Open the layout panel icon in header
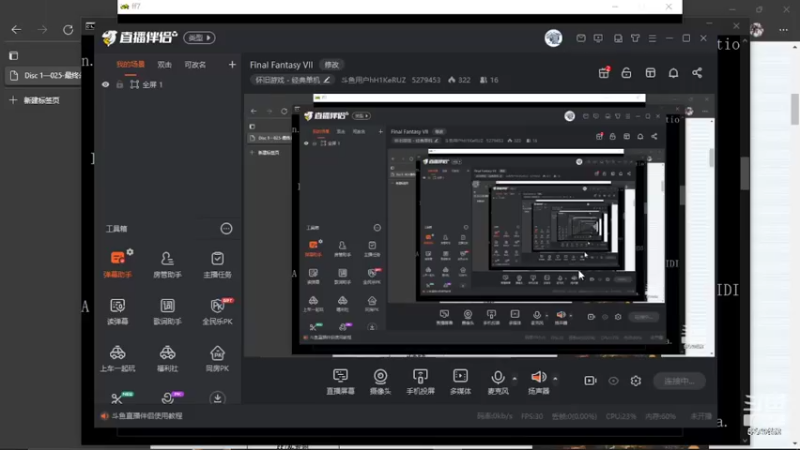This screenshot has width=800, height=450. tap(651, 73)
